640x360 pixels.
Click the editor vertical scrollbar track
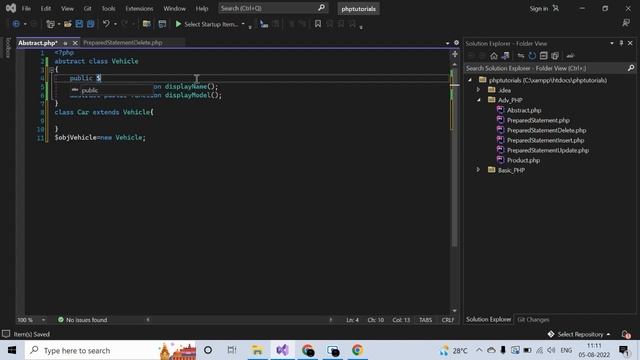[455, 187]
